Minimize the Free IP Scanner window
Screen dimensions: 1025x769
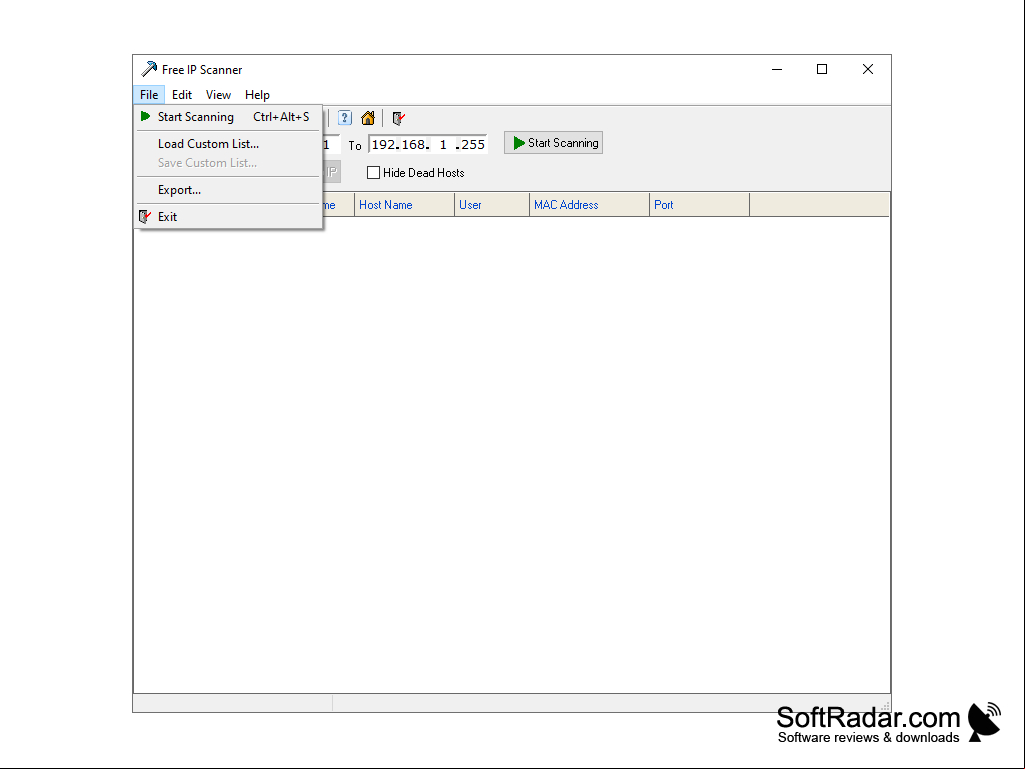pos(777,69)
